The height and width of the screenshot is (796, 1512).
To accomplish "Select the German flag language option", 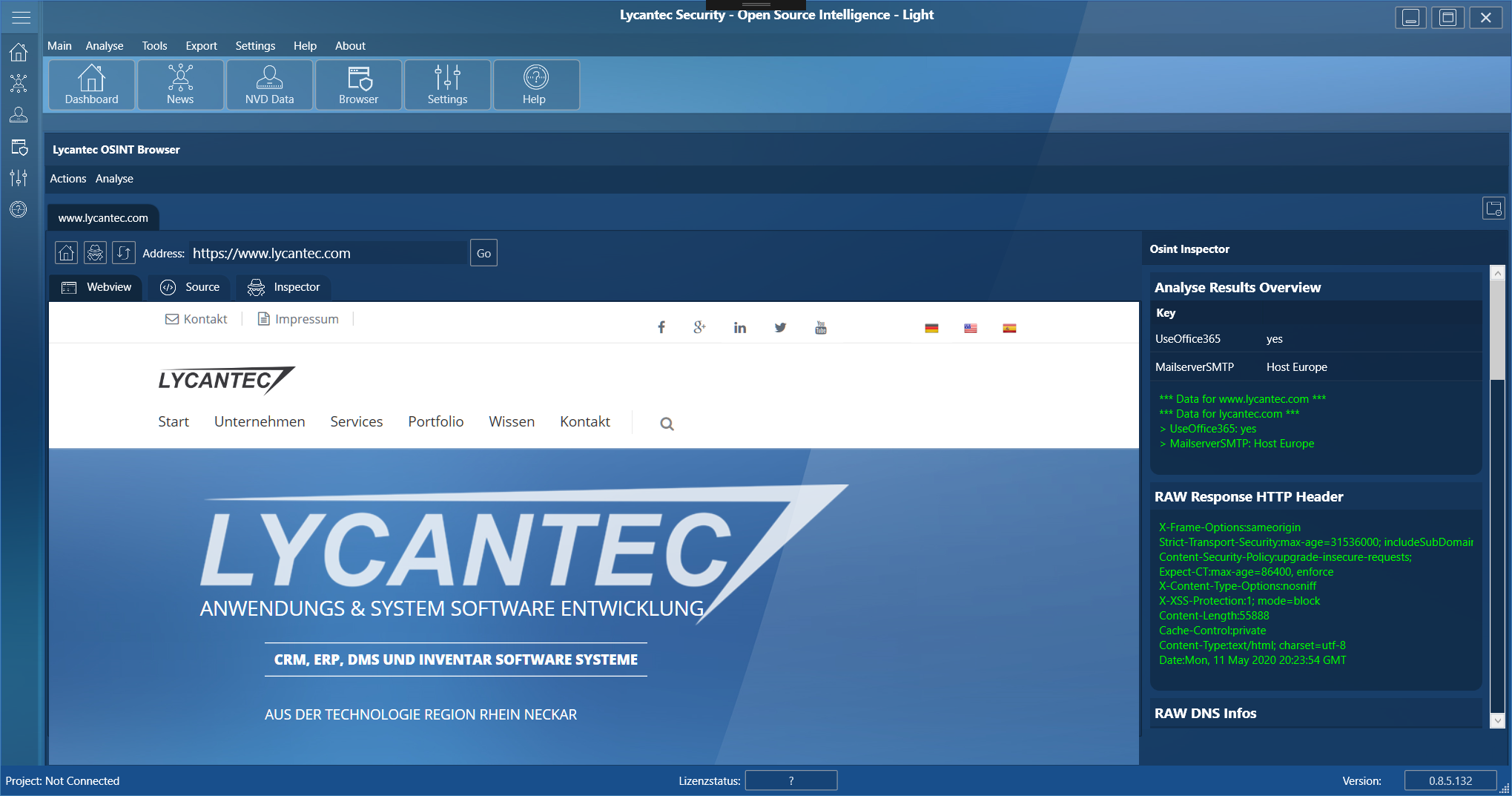I will tap(931, 328).
